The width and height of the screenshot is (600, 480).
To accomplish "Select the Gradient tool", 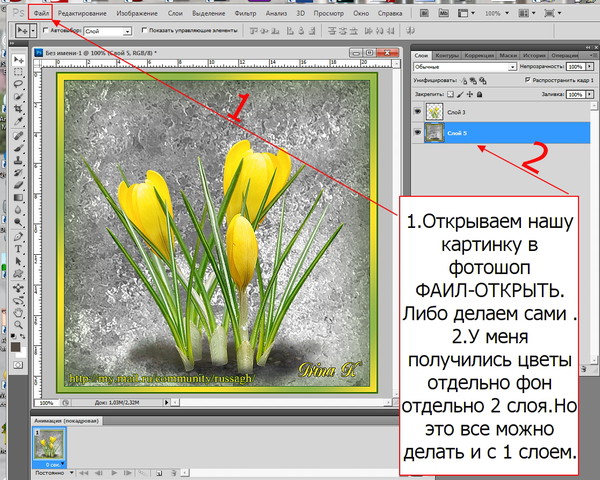I will 18,198.
